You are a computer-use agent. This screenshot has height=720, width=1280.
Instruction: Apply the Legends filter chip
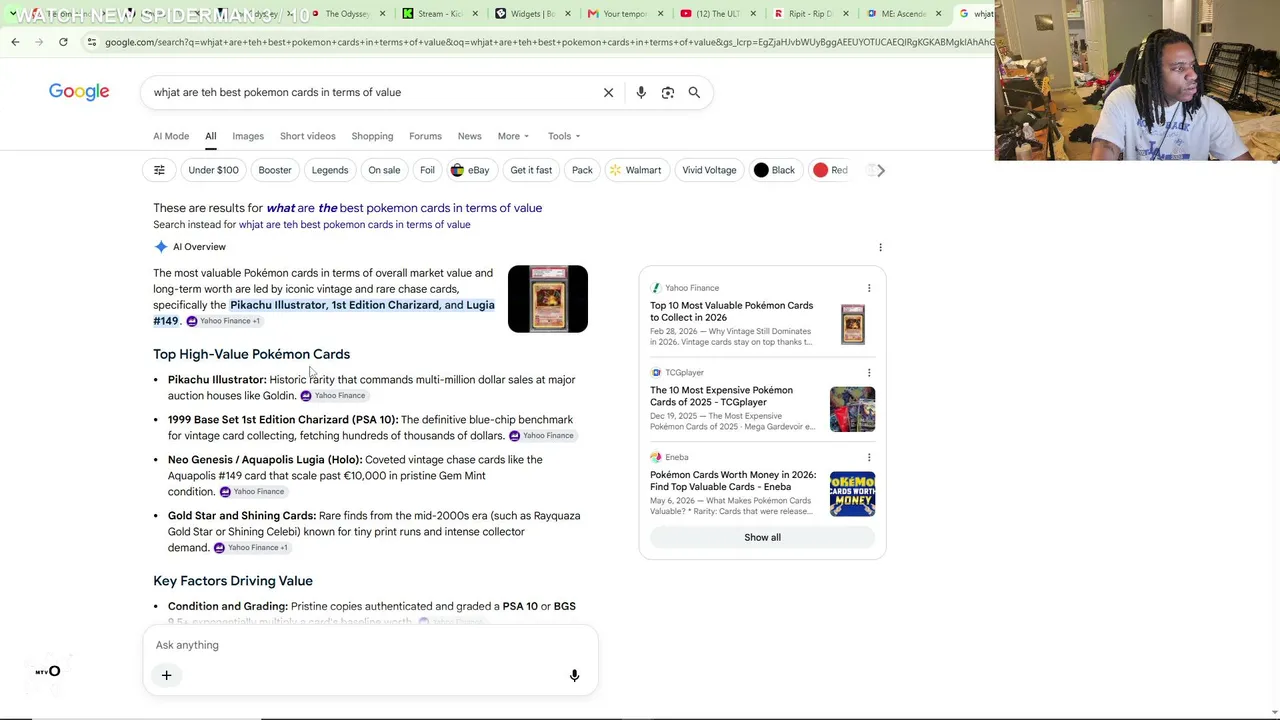click(330, 170)
